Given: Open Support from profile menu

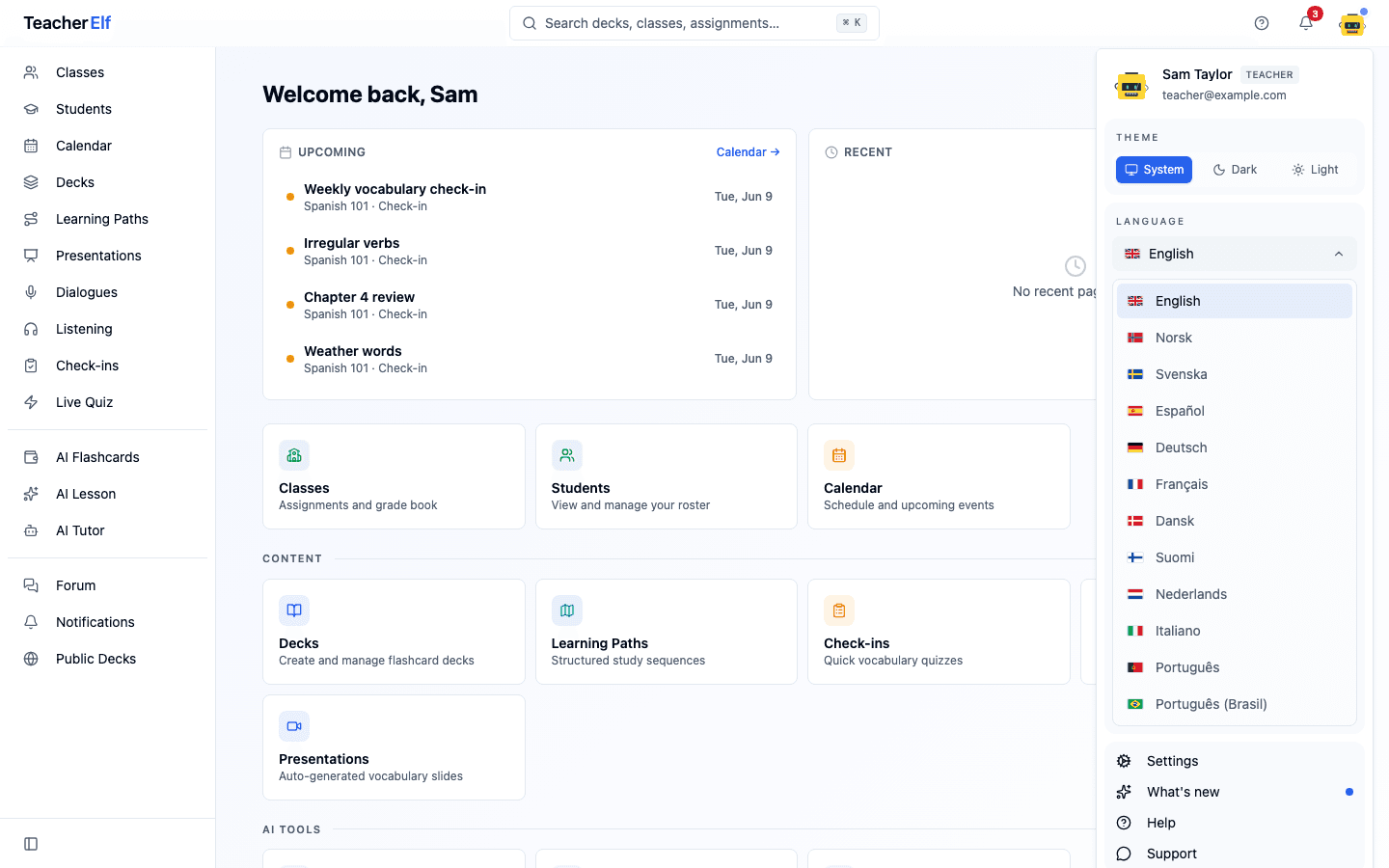Looking at the screenshot, I should (x=1235, y=854).
